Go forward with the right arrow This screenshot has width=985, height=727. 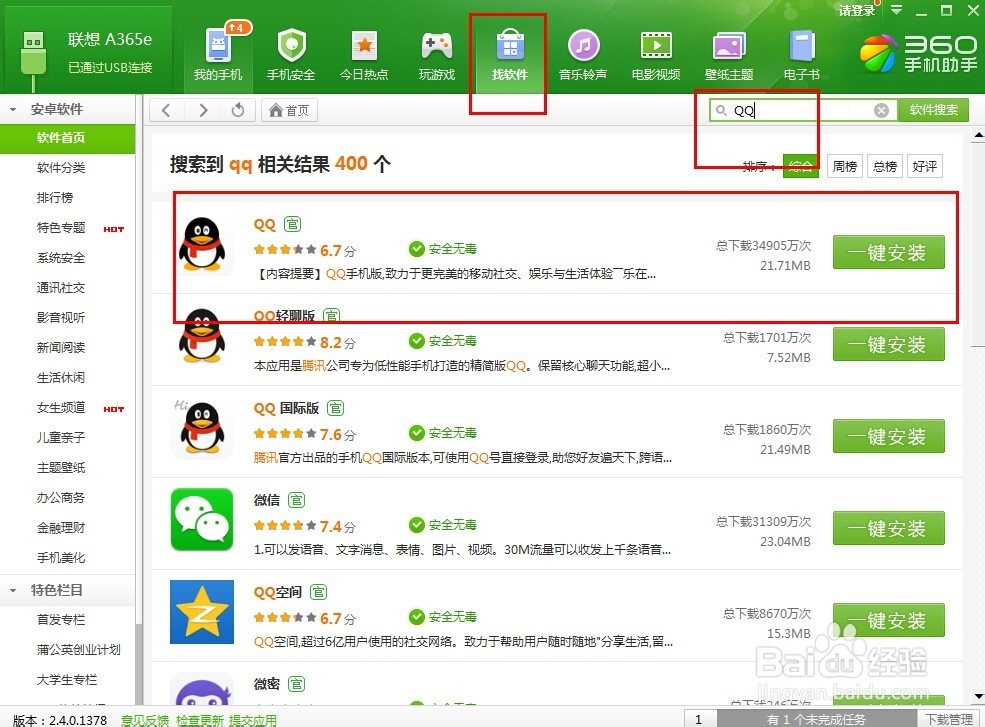pos(203,111)
